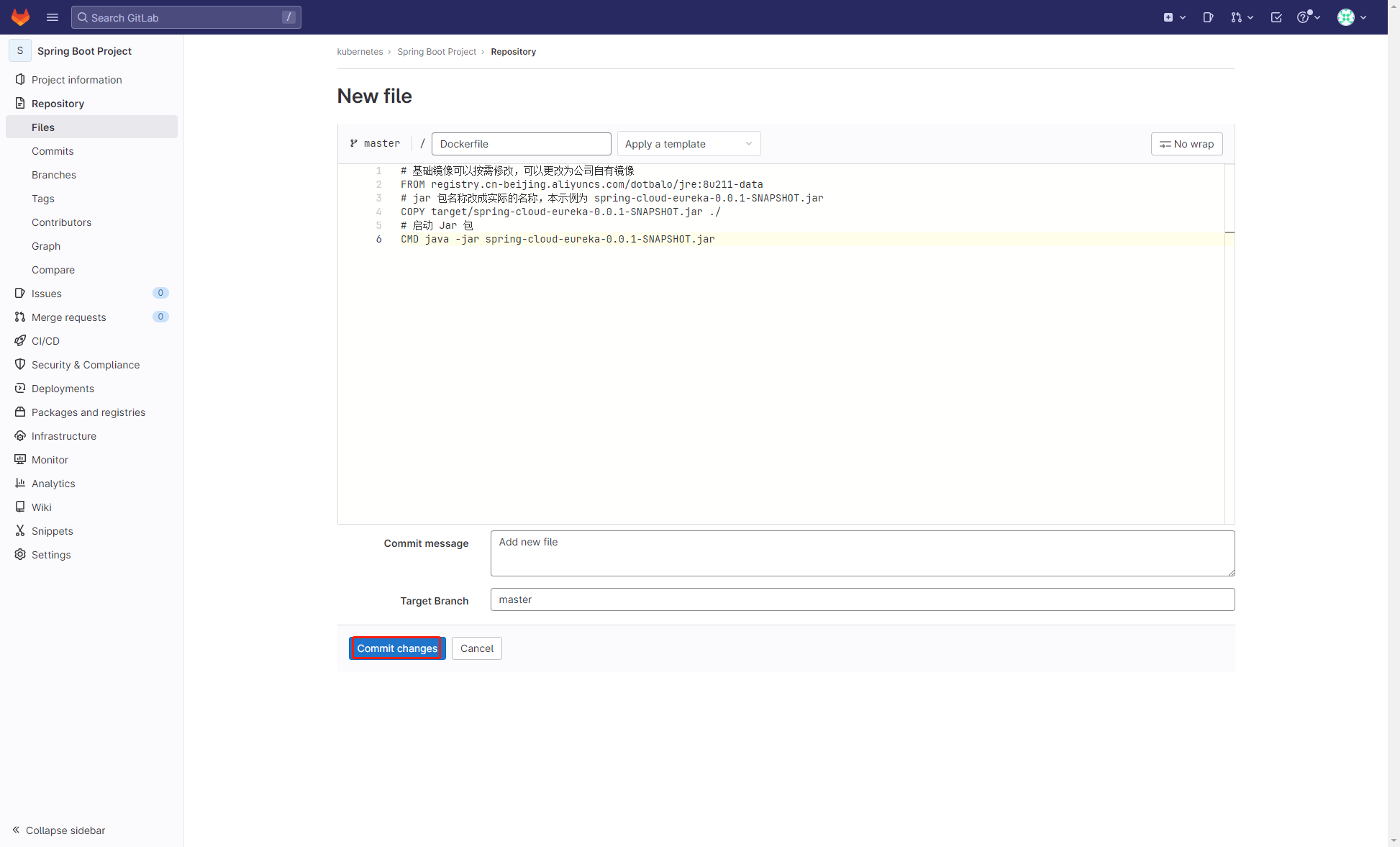Click editor line 6 CMD statement
Screen dimensions: 1400x847
(x=558, y=239)
